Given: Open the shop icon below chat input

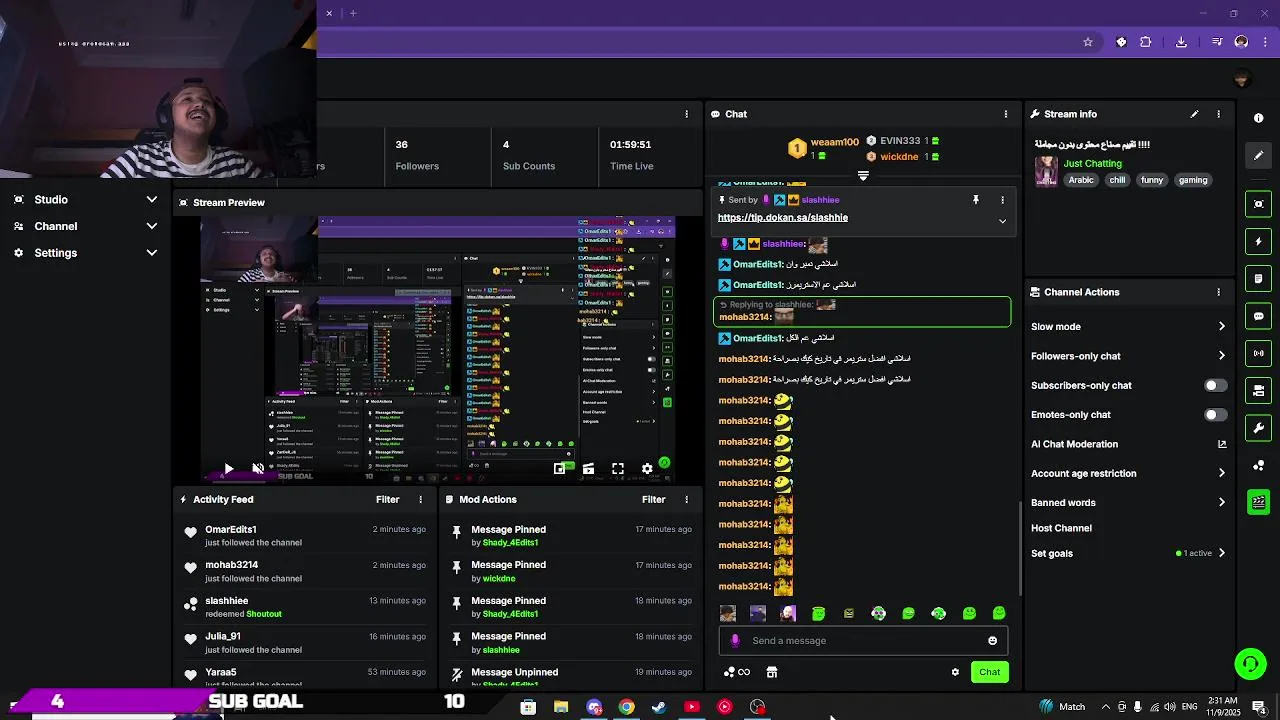Looking at the screenshot, I should click(771, 672).
